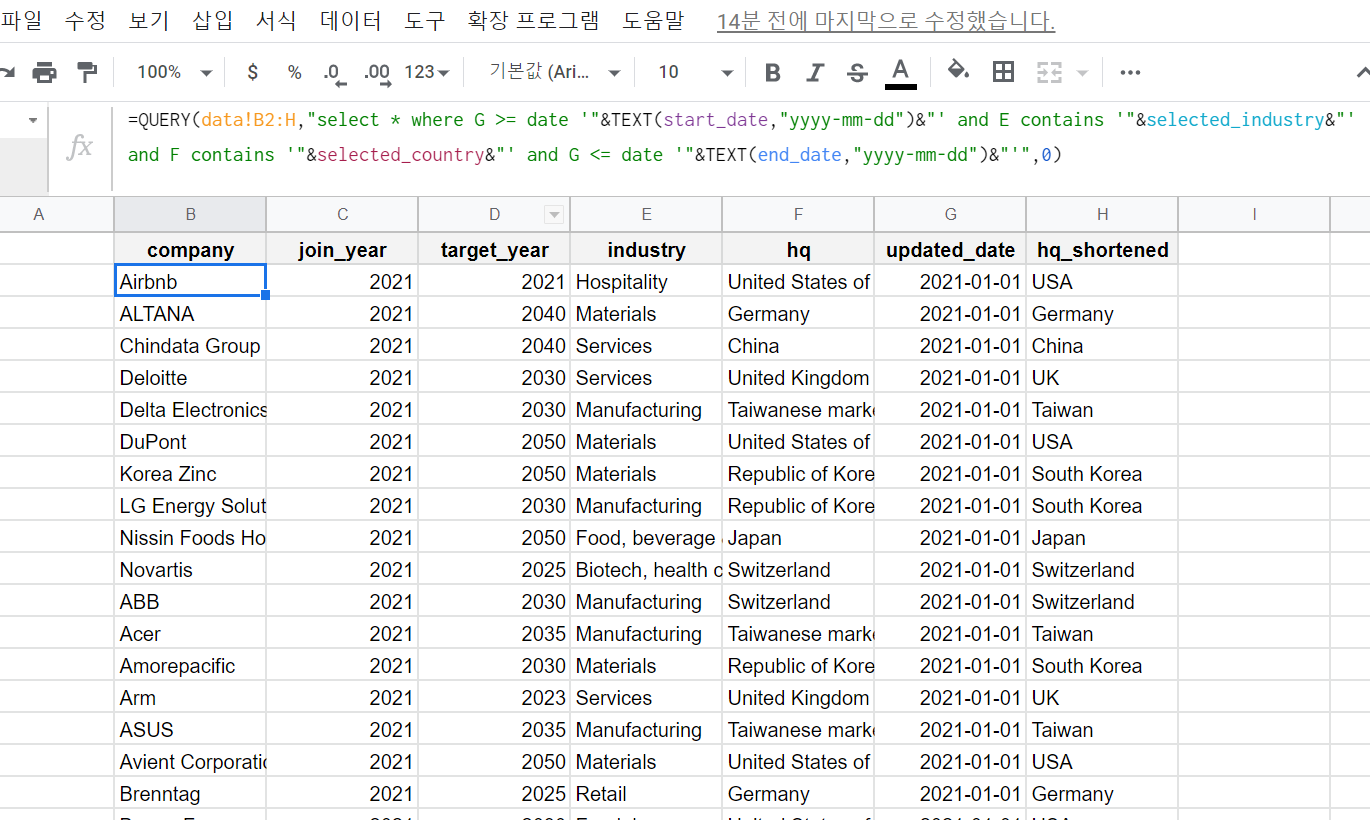This screenshot has height=820, width=1370.
Task: Select the Airbnb cell
Action: point(190,282)
